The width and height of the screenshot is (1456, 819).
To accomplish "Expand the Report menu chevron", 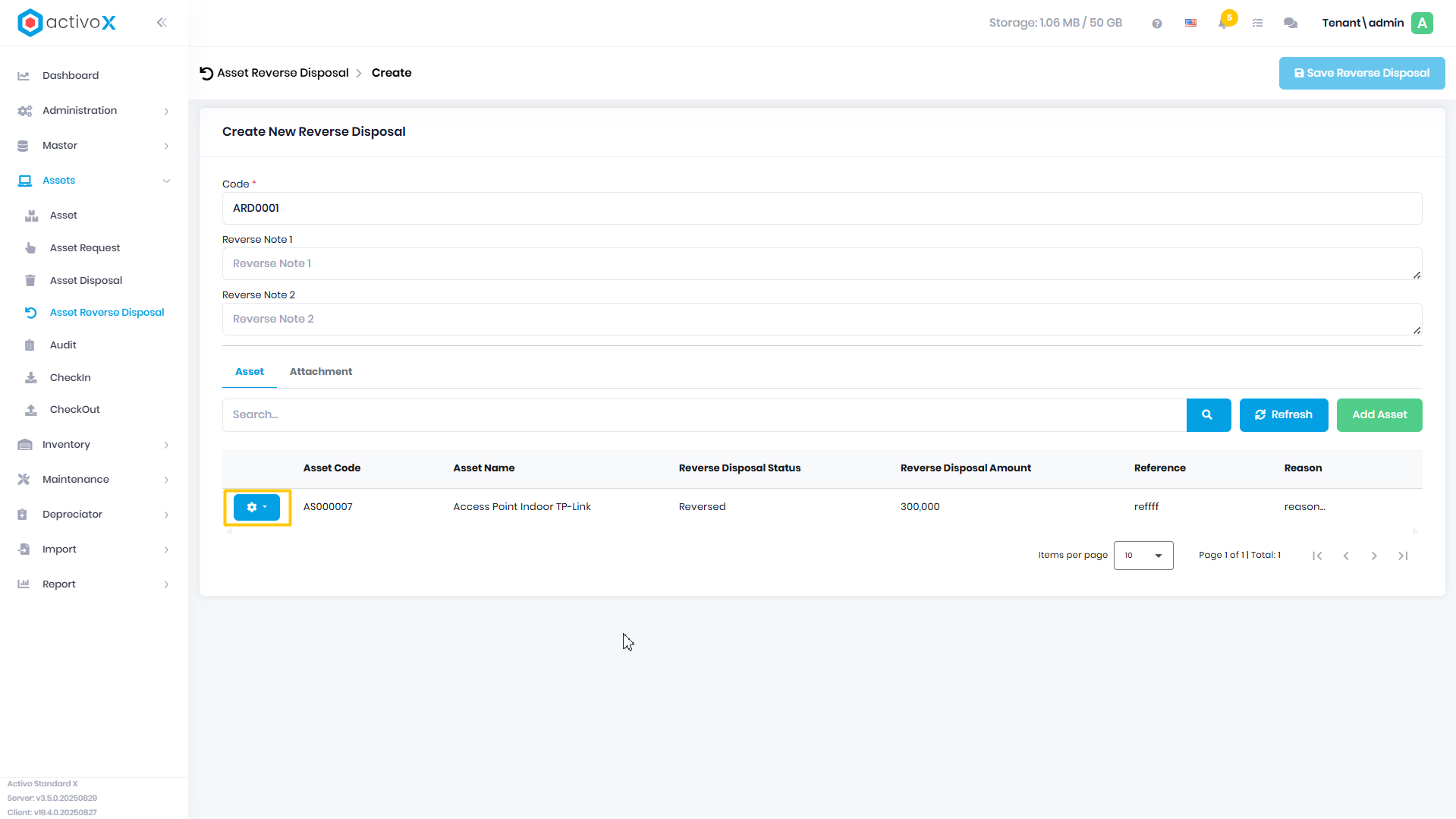I will (166, 584).
